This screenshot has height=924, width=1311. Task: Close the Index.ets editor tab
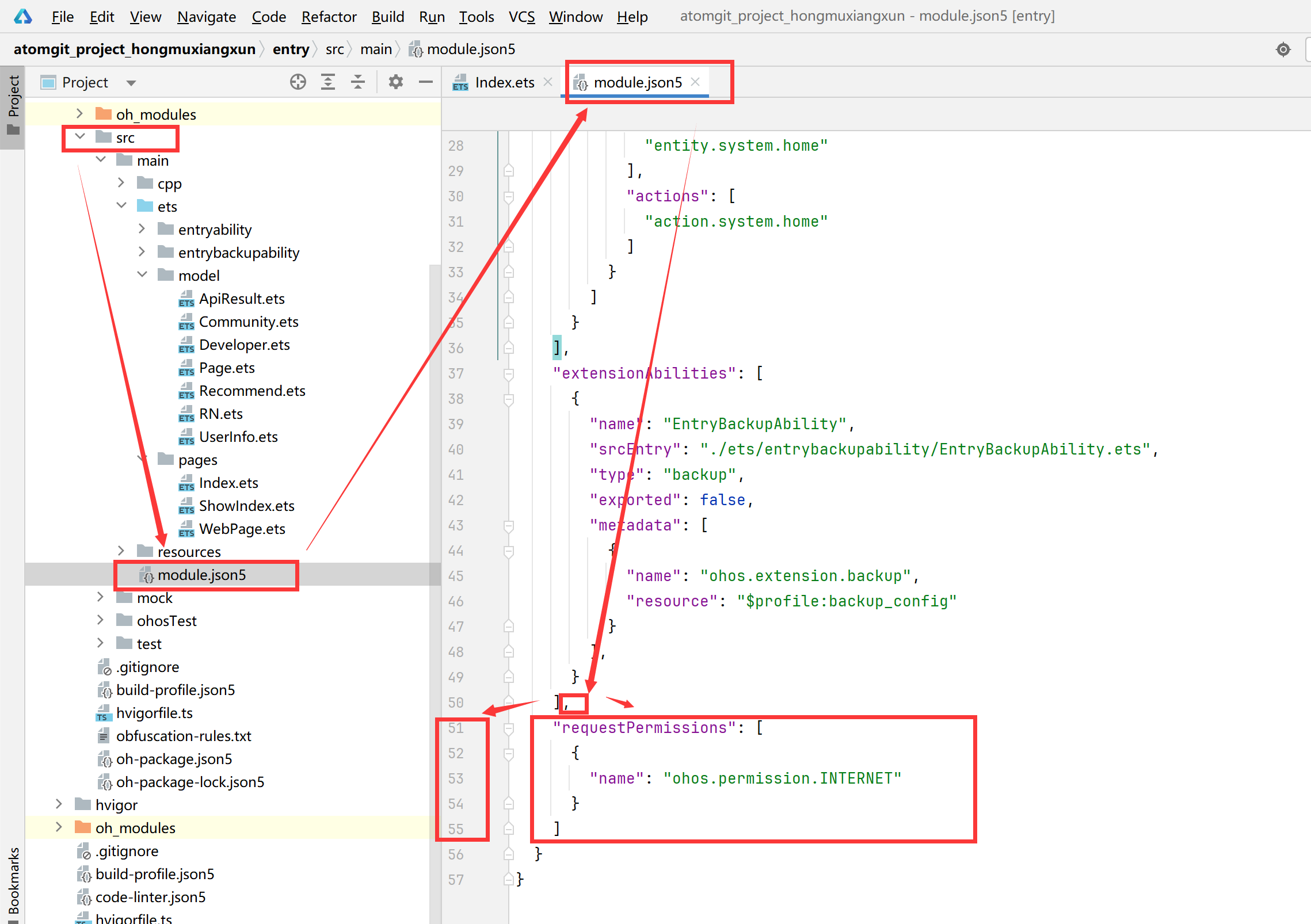pos(548,82)
